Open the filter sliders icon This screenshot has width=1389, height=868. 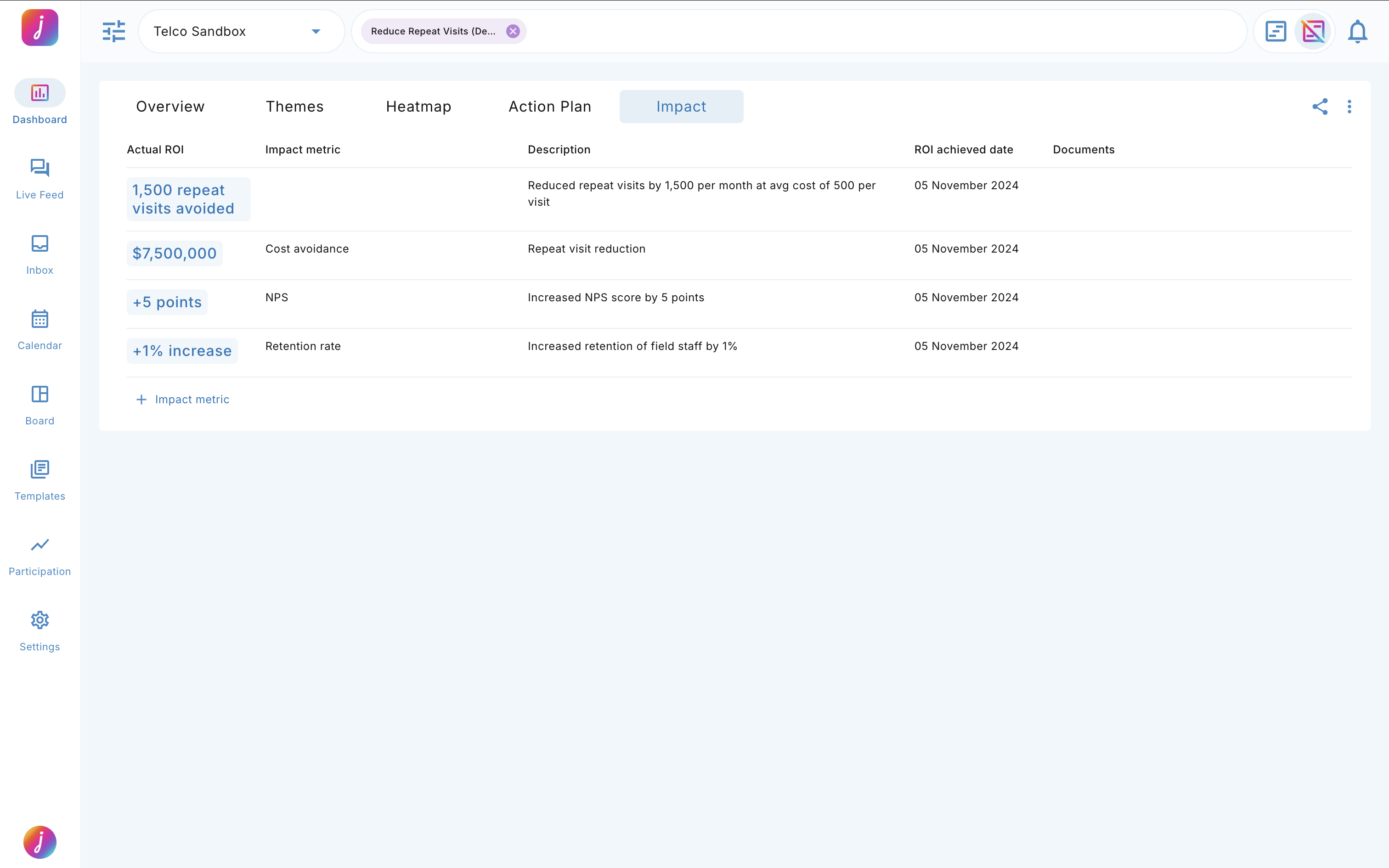(x=113, y=32)
